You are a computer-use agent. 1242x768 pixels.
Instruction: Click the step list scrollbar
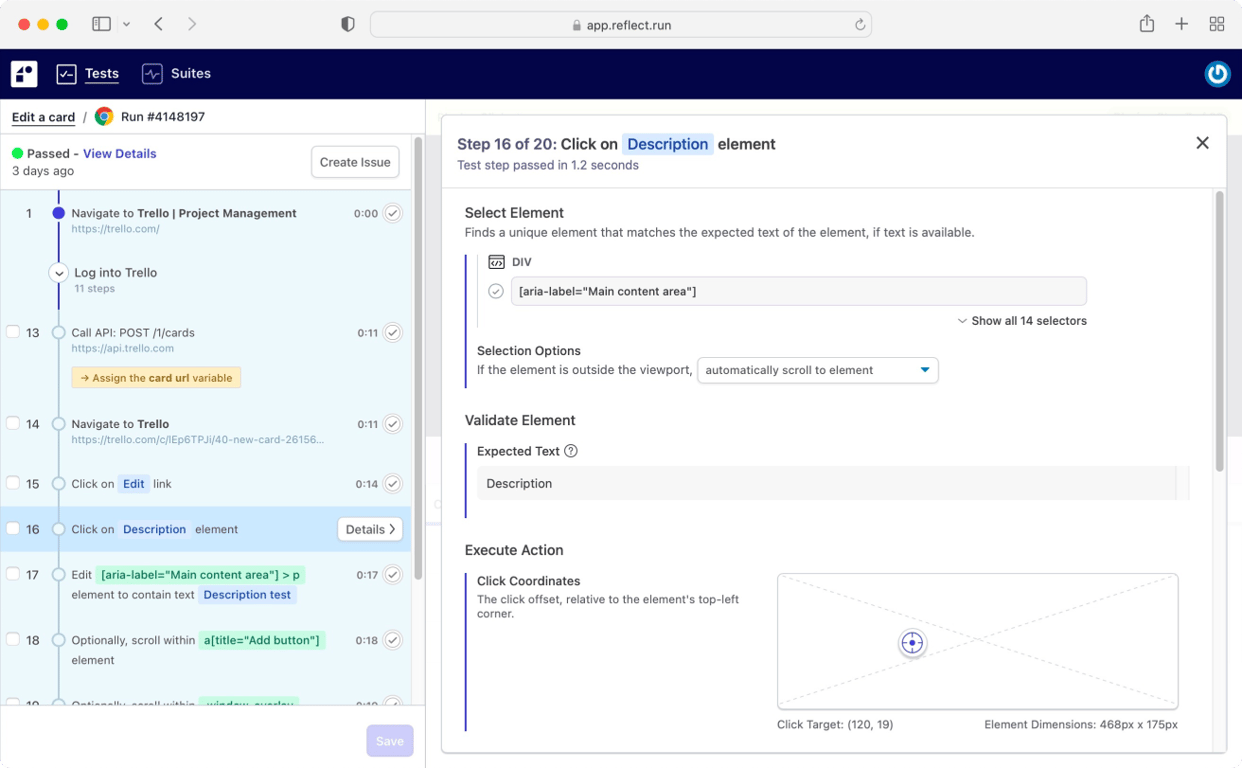pos(418,360)
